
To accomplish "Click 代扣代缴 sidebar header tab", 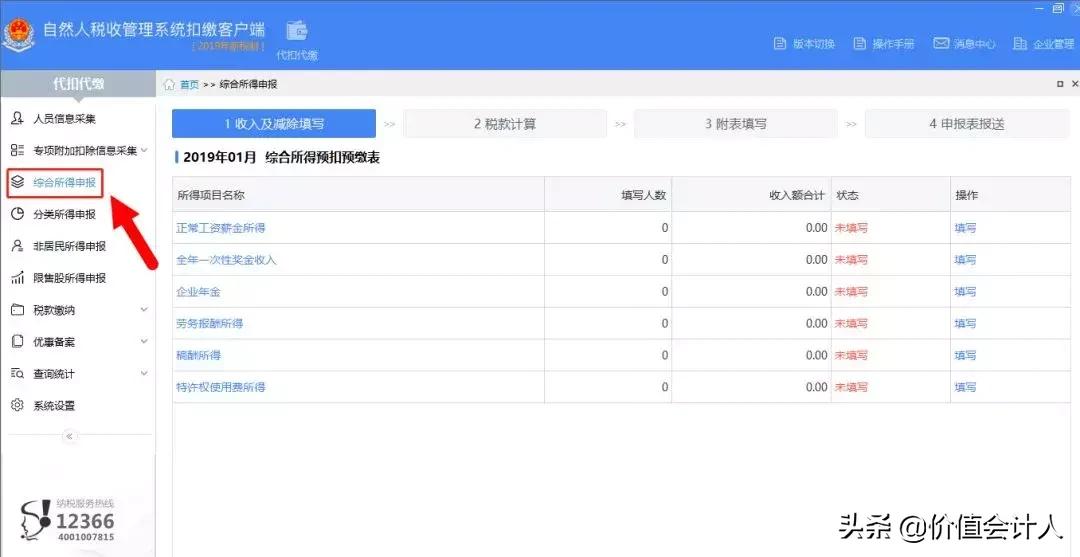I will click(x=79, y=84).
